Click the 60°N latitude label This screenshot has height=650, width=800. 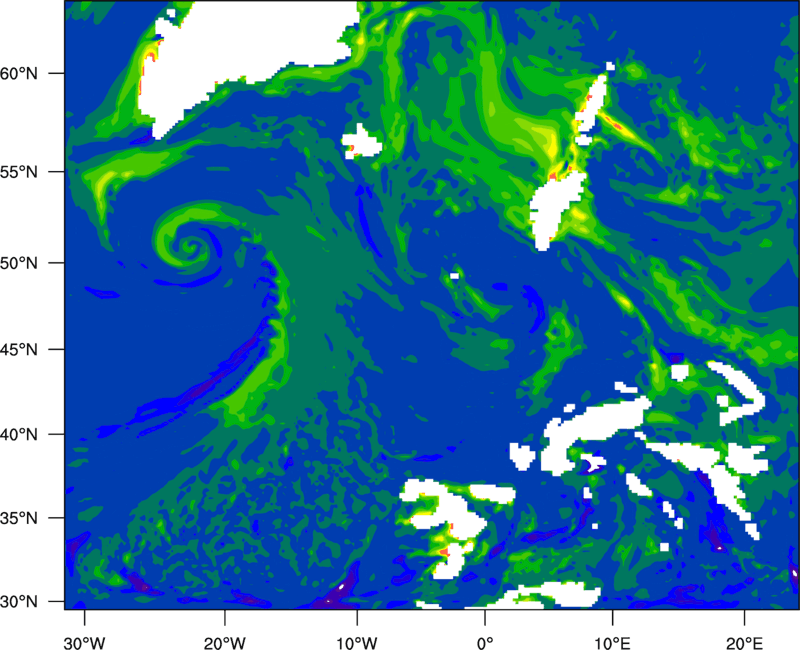(x=19, y=73)
